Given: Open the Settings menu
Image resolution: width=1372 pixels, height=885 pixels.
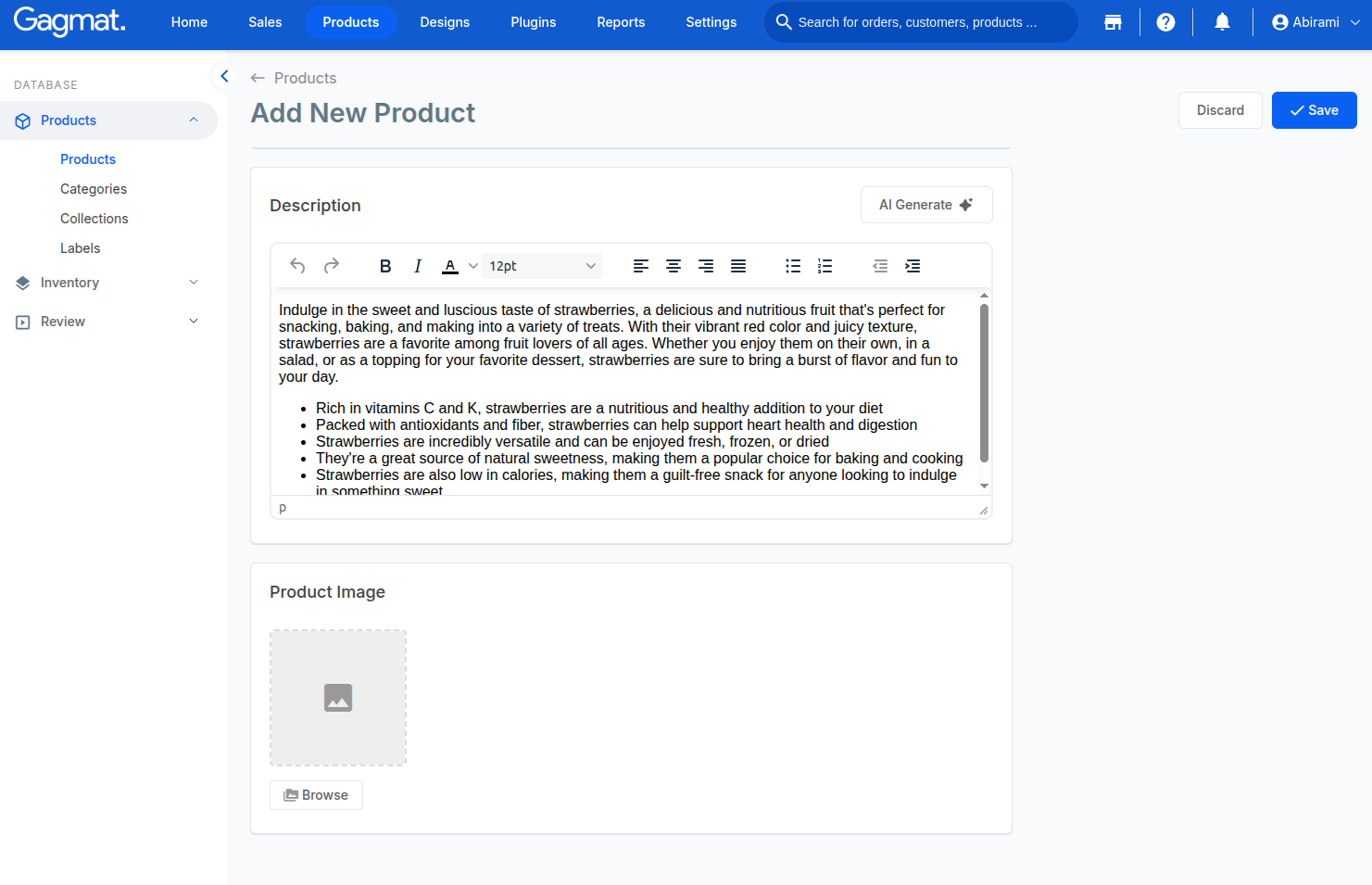Looking at the screenshot, I should pos(711,22).
